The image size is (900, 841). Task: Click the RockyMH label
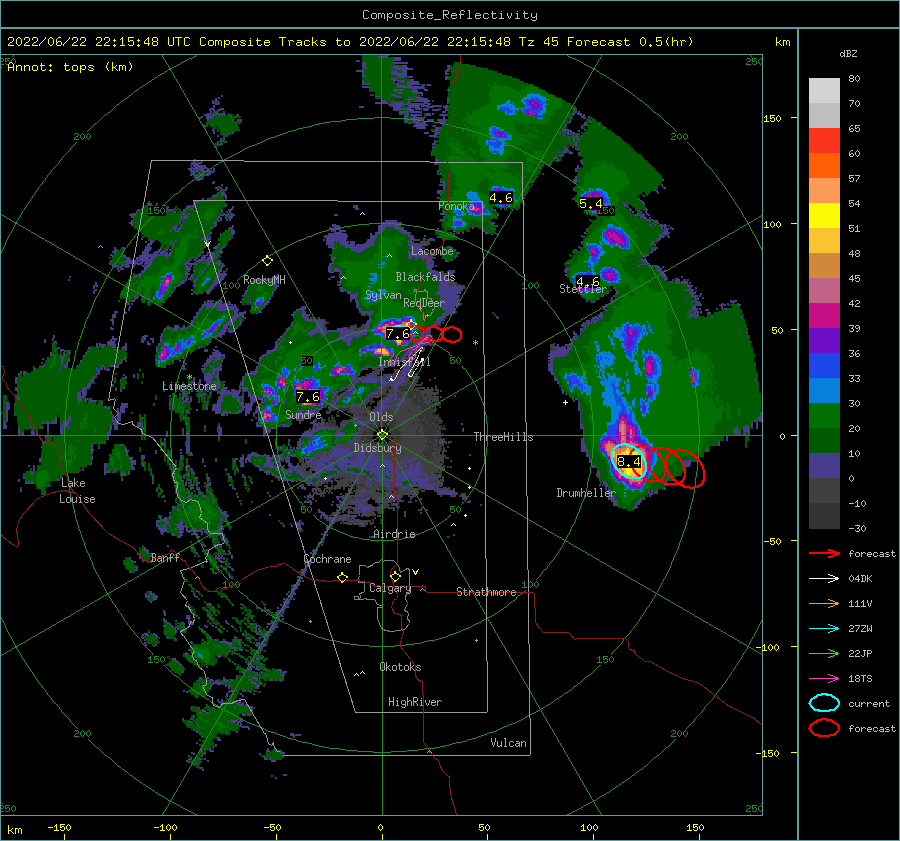pyautogui.click(x=264, y=280)
